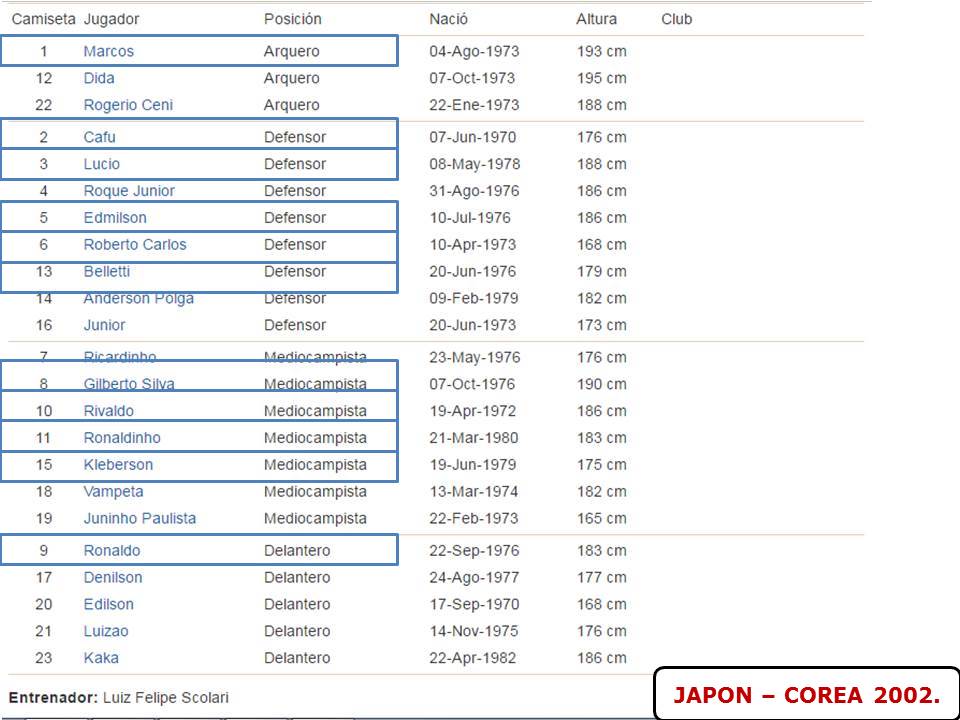Open the Dida player link

click(x=99, y=78)
